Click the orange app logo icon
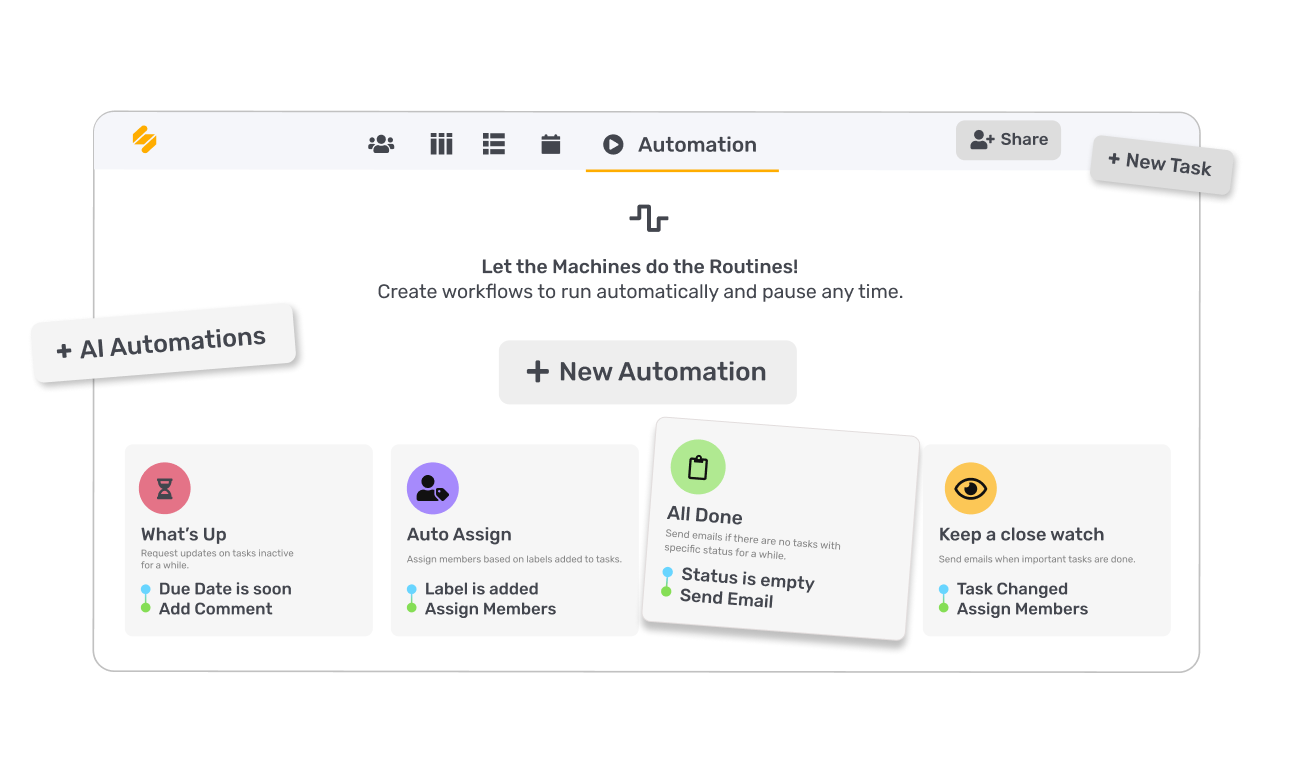The height and width of the screenshot is (772, 1292). 145,140
